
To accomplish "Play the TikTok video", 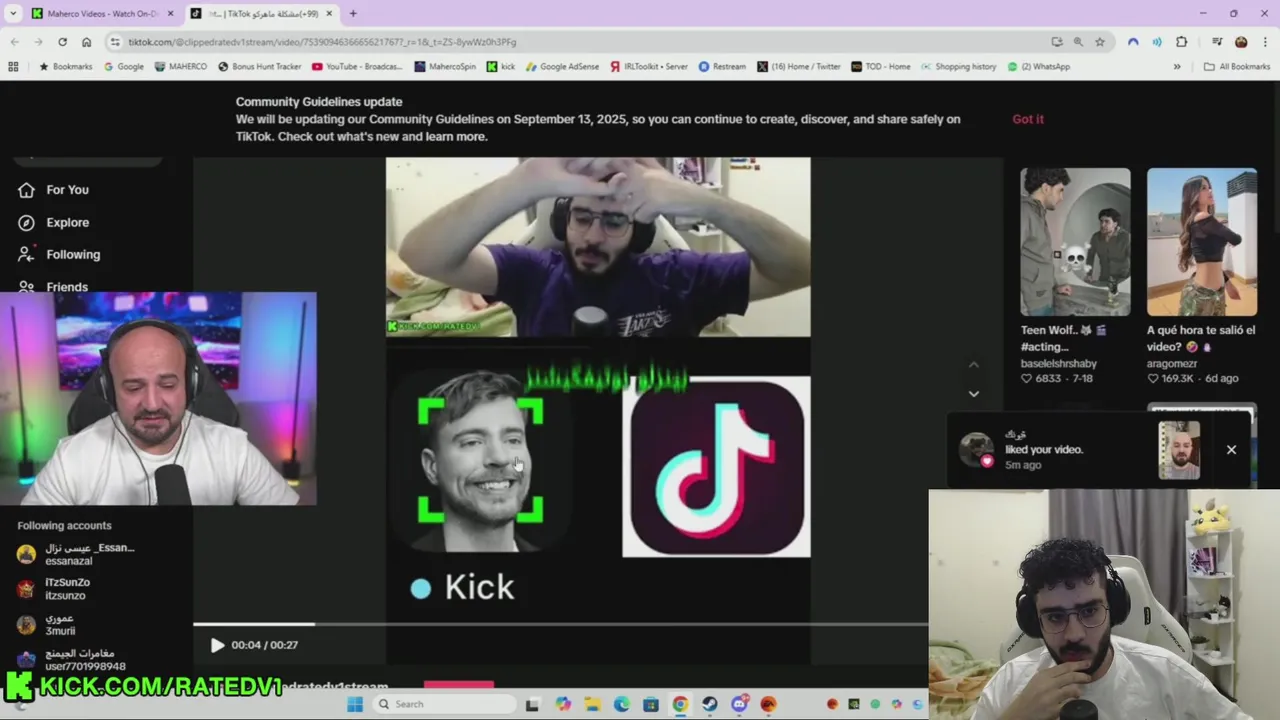I will 217,645.
